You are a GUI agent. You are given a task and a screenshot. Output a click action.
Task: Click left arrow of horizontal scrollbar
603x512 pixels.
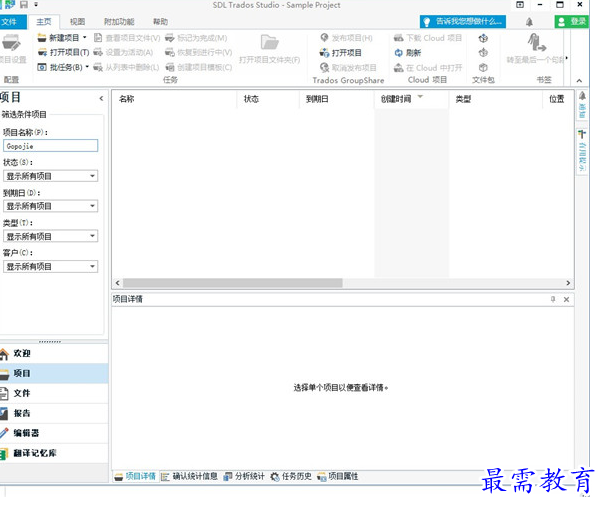(117, 283)
